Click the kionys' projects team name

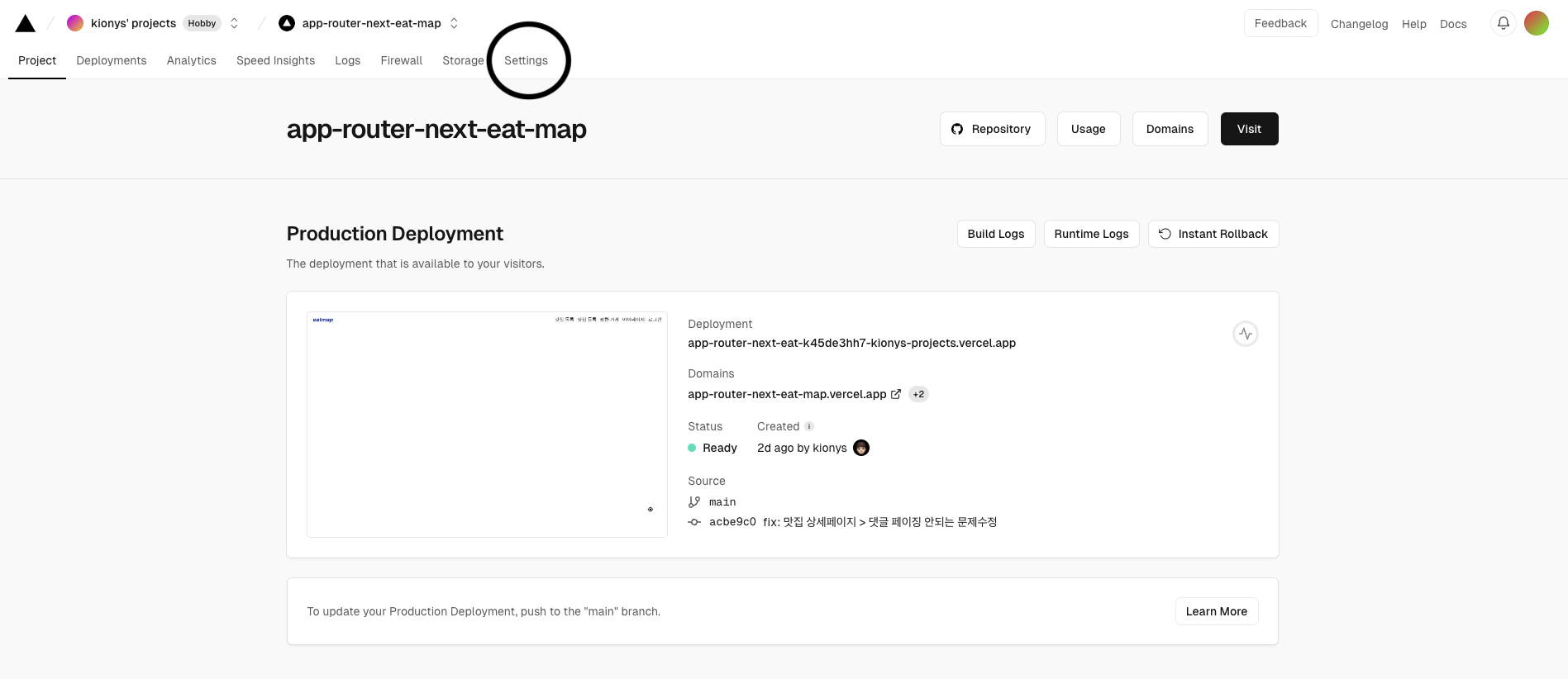[133, 23]
